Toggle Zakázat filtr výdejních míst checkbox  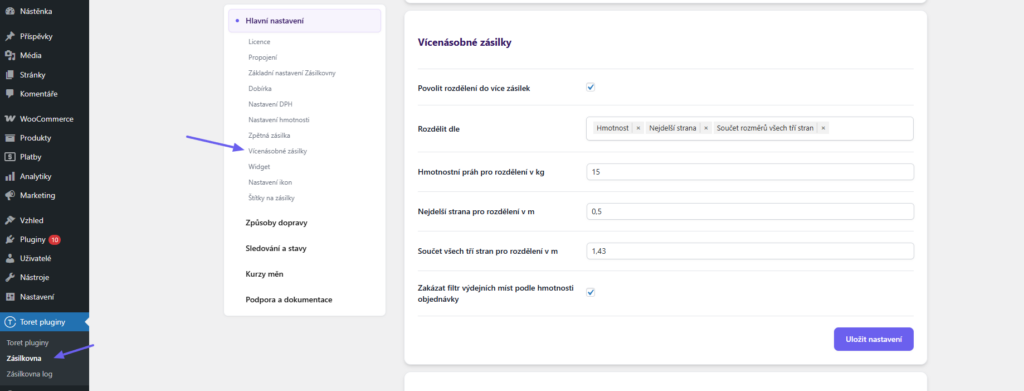tap(590, 292)
